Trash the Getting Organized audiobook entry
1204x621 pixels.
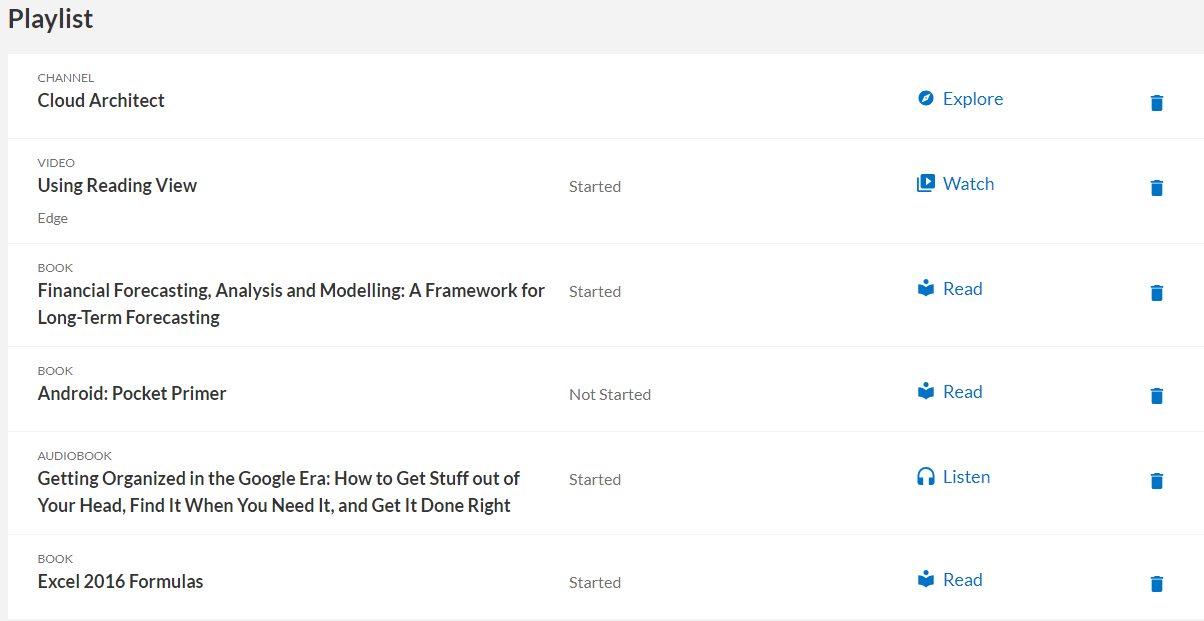point(1157,480)
